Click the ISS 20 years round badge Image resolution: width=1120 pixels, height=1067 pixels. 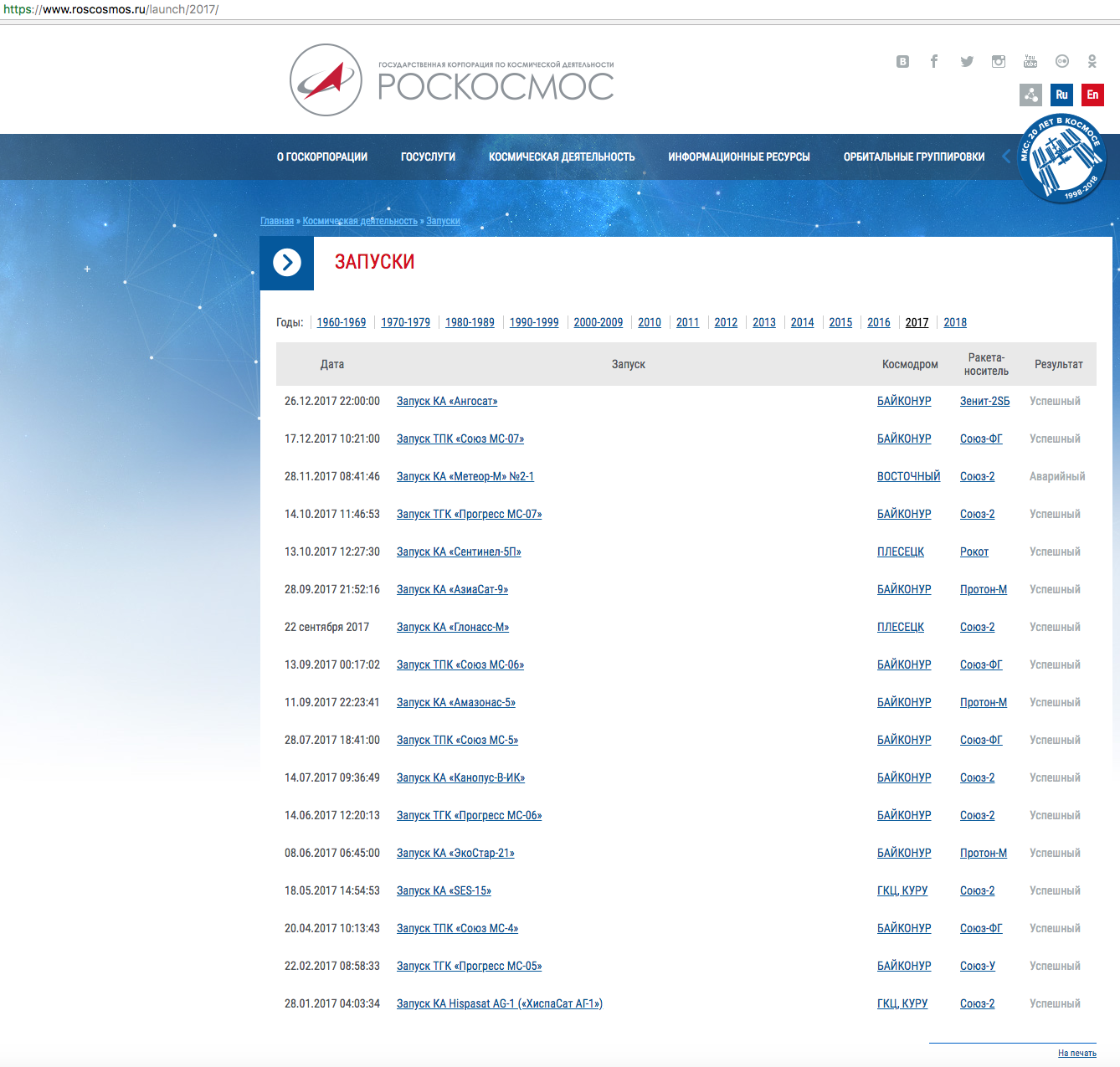pos(1061,158)
